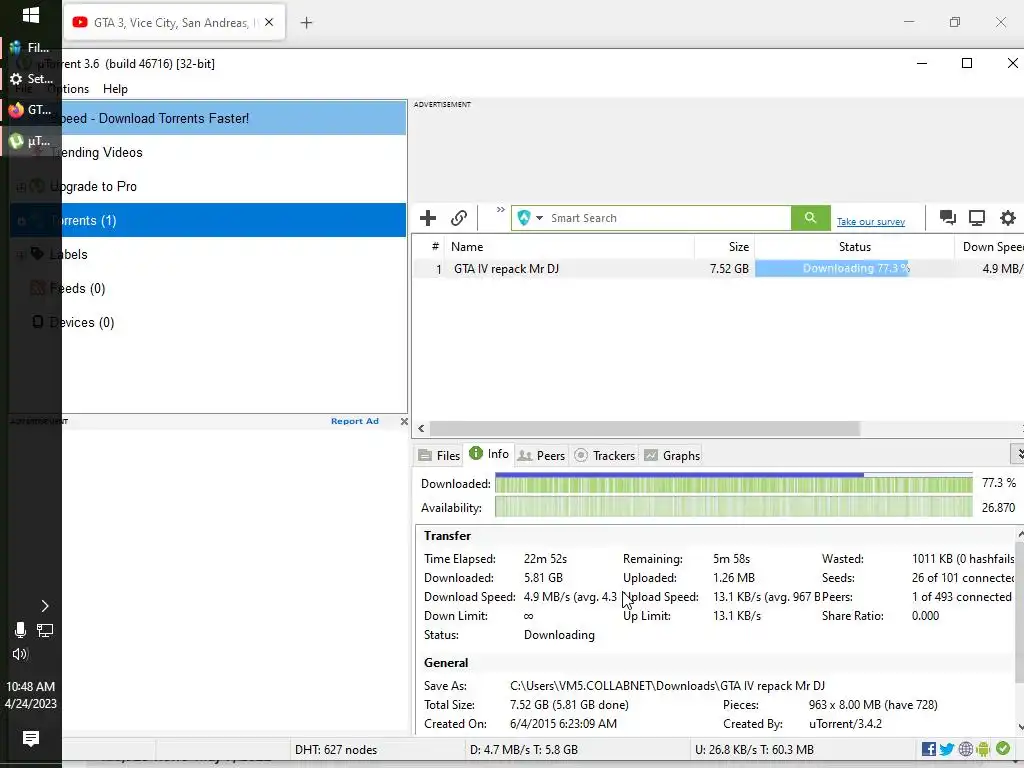Screen dimensions: 1024x768
Task: Close the sidebar advertisement
Action: click(x=404, y=421)
